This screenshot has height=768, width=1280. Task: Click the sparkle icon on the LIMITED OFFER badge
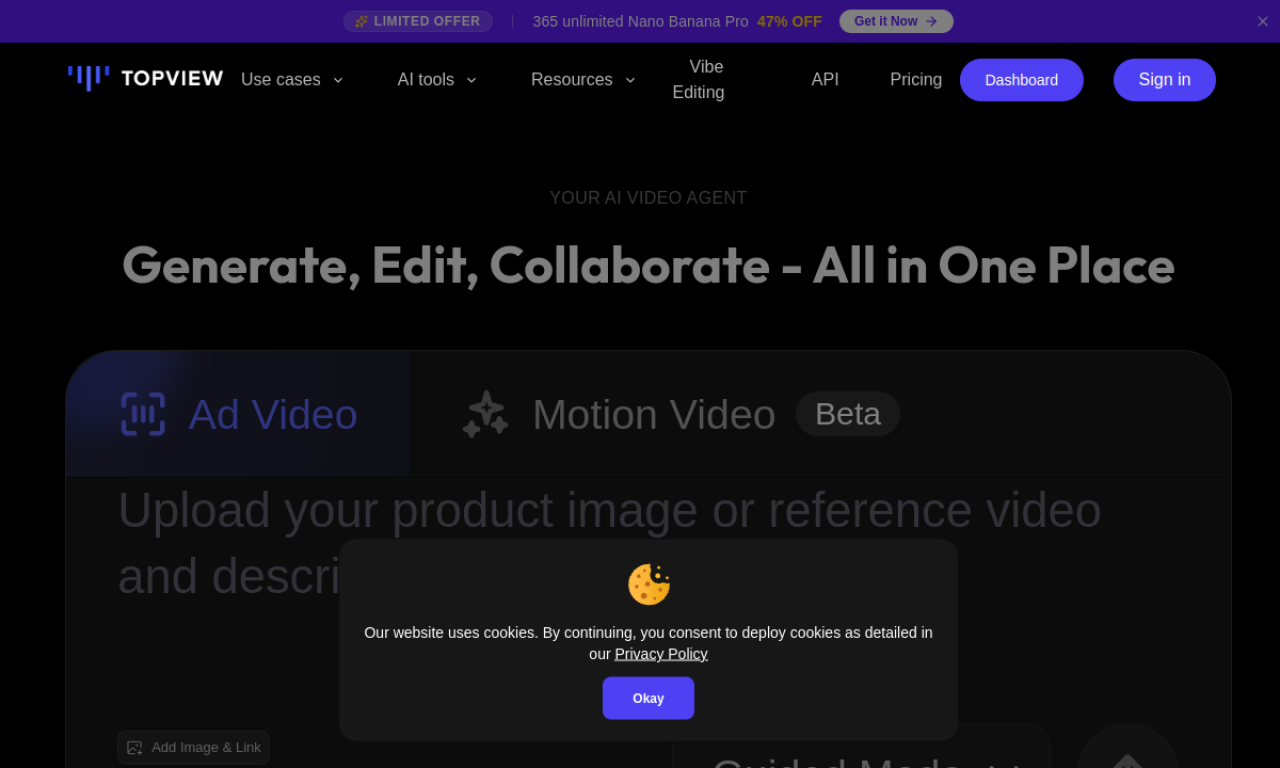coord(360,20)
